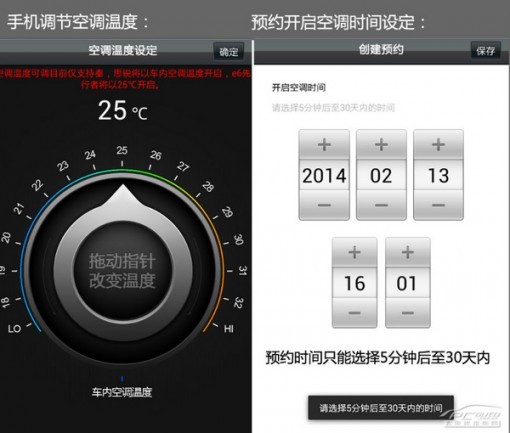Tap the 拖动指针改变温度 knob center
Viewport: 510px width, 433px height.
click(x=122, y=271)
